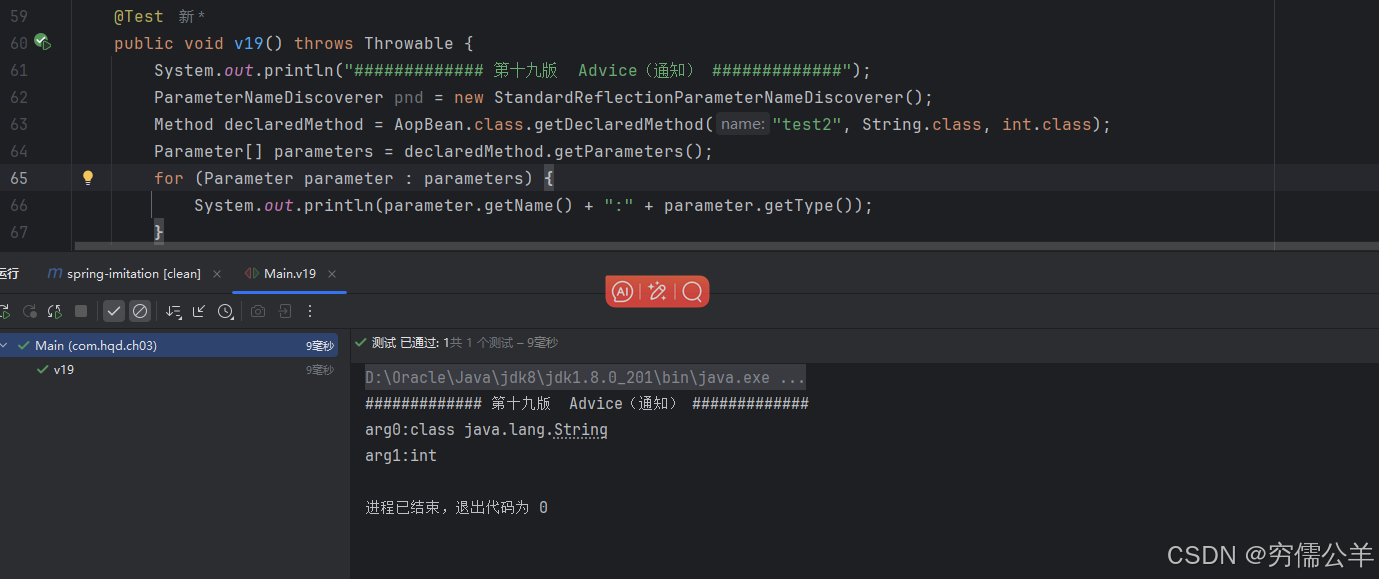Open the sort tests dropdown
1379x579 pixels.
(x=174, y=311)
